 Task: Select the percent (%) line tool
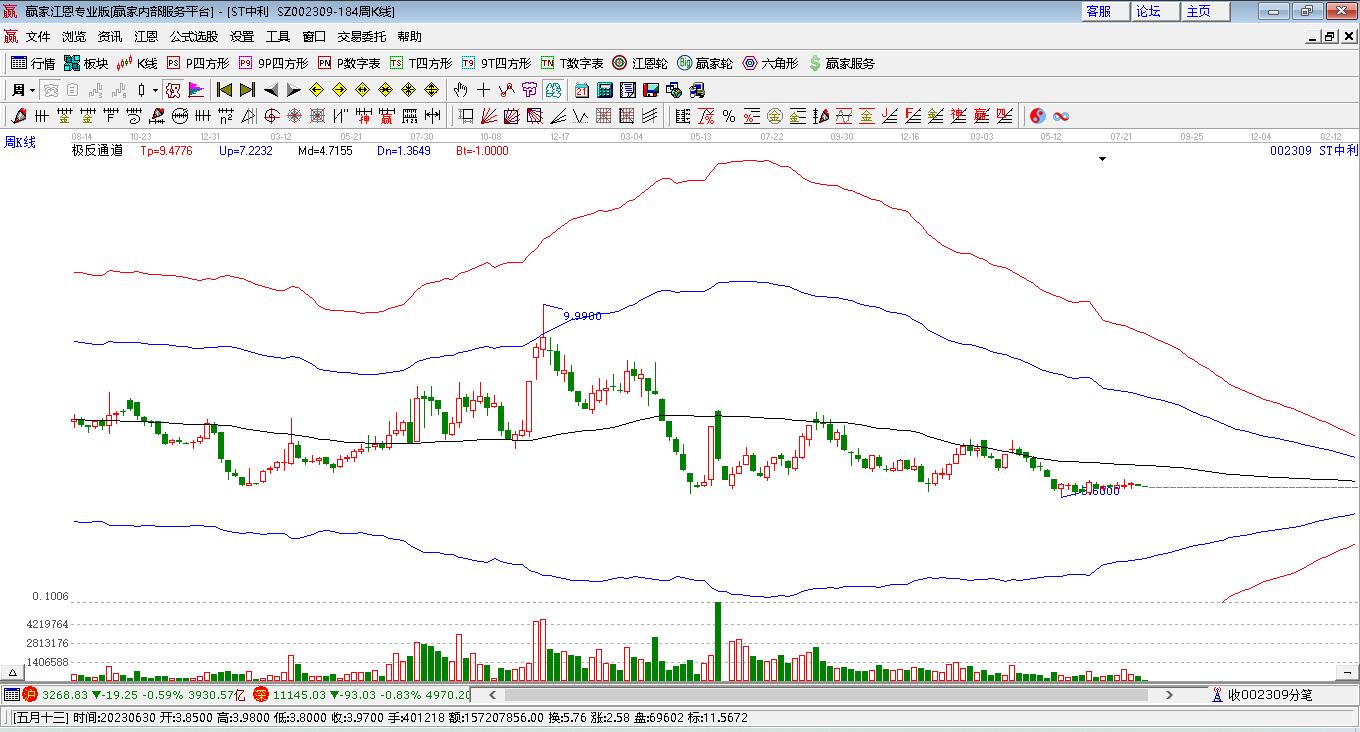pos(729,116)
